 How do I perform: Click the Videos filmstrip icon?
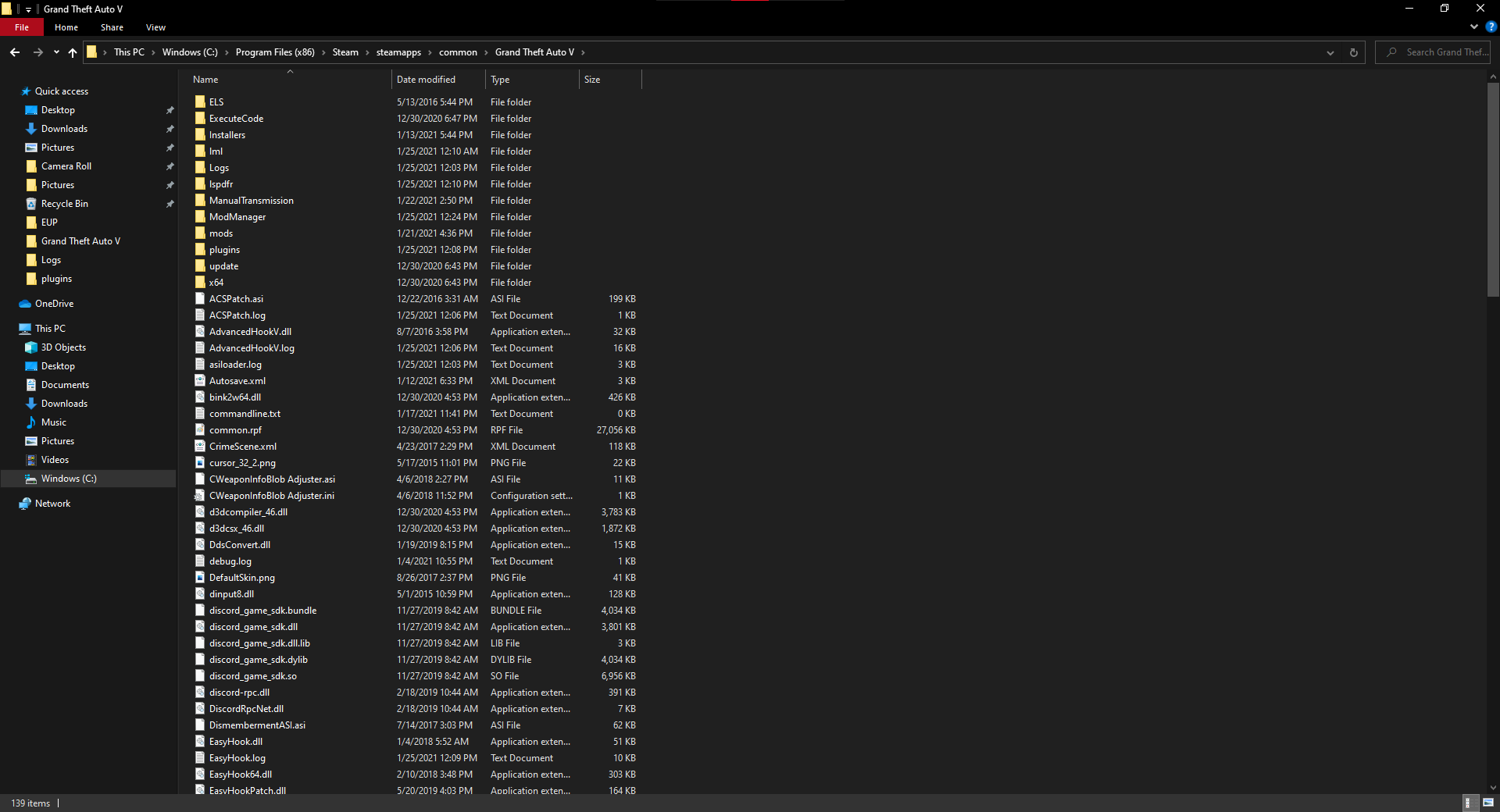pyautogui.click(x=31, y=460)
